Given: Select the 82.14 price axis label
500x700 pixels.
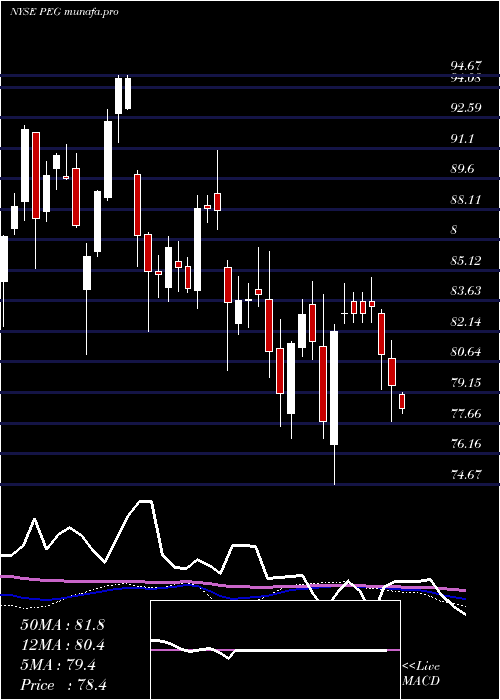Looking at the screenshot, I should pos(466,321).
